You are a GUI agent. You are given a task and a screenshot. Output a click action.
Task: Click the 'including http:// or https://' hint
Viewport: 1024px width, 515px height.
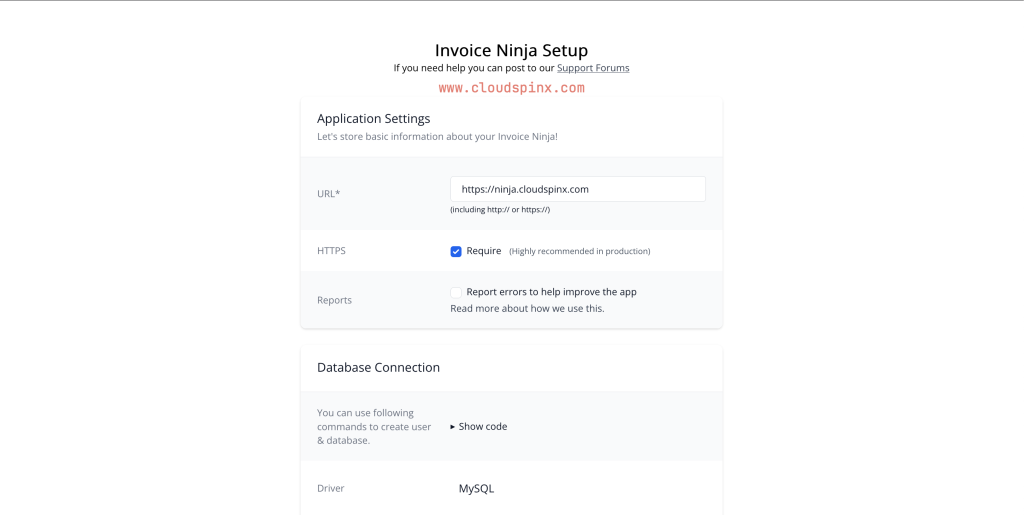[500, 210]
